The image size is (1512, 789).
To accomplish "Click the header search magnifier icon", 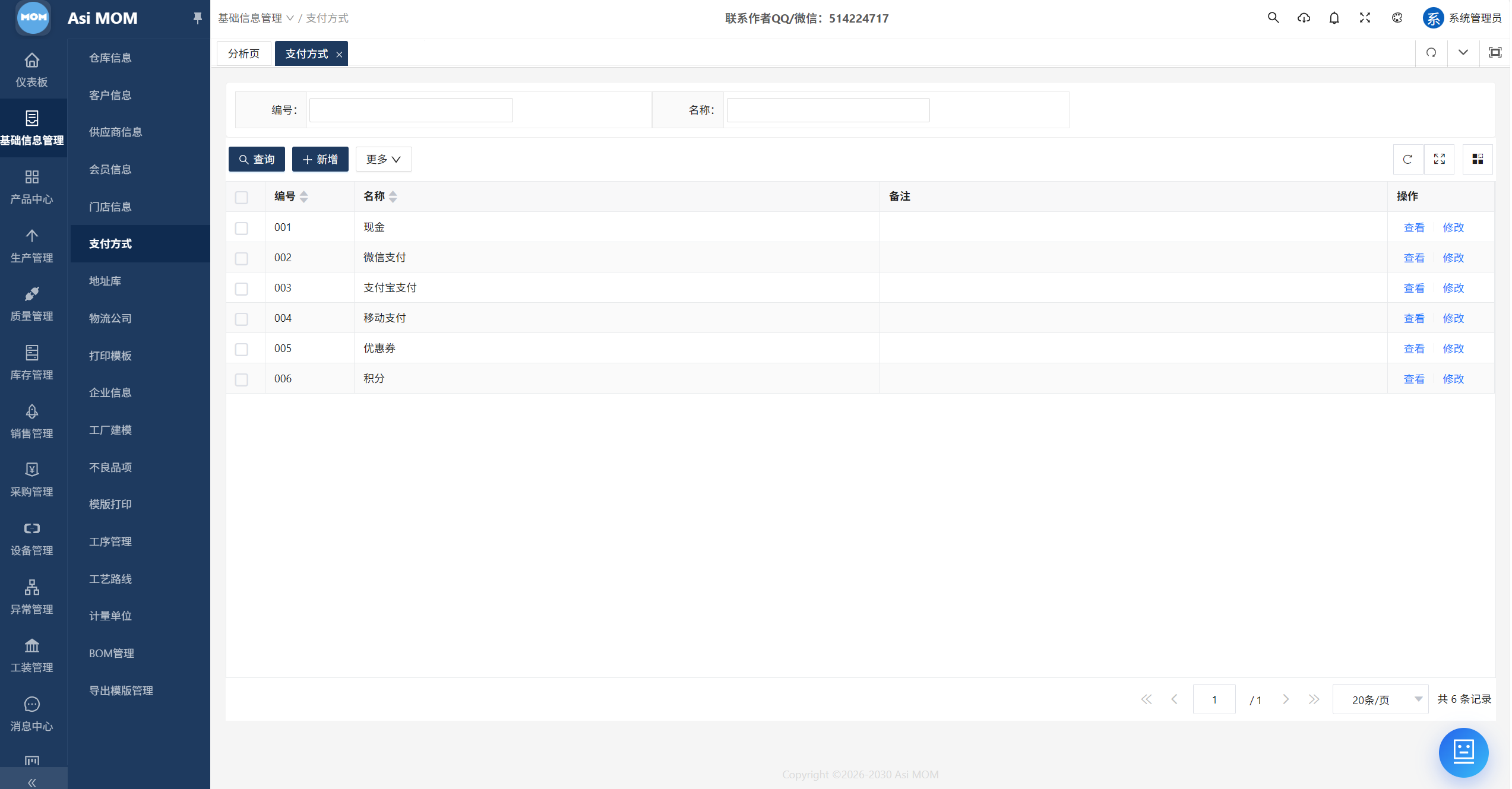I will pos(1273,18).
